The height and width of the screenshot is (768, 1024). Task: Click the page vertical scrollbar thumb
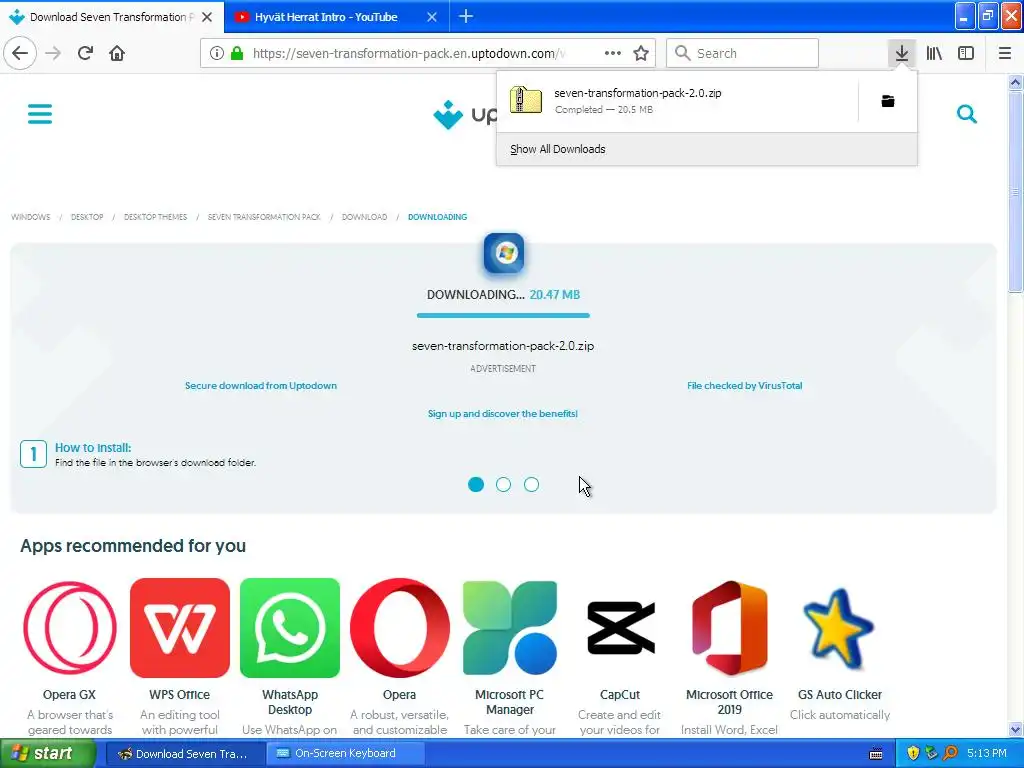coord(1015,193)
